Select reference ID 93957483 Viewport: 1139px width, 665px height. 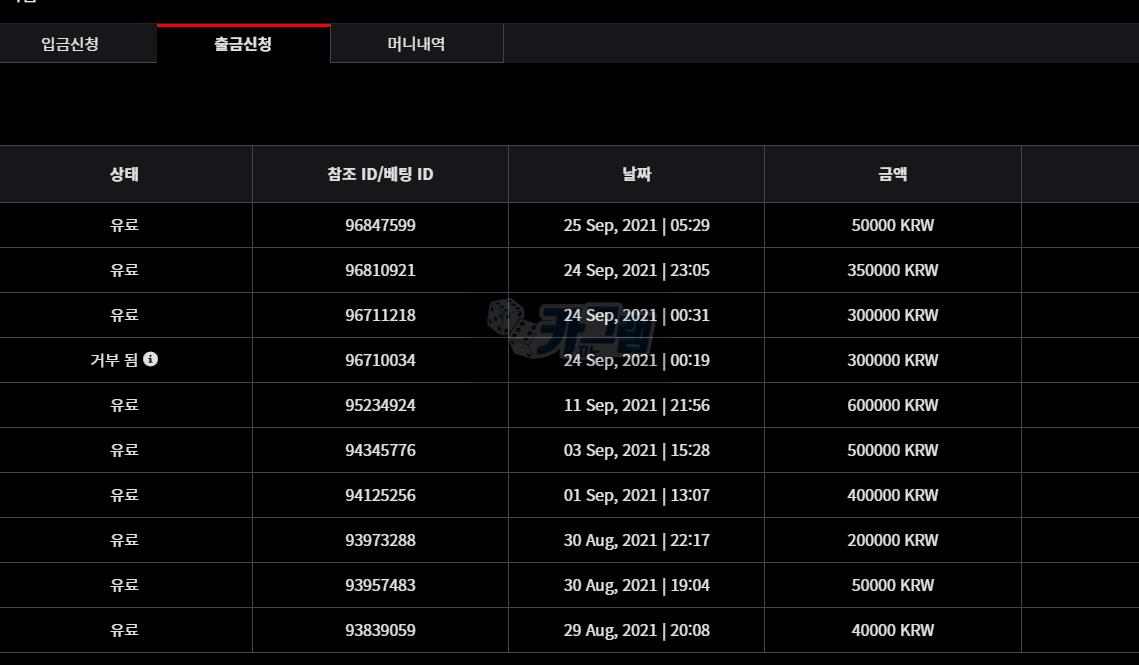[x=380, y=585]
